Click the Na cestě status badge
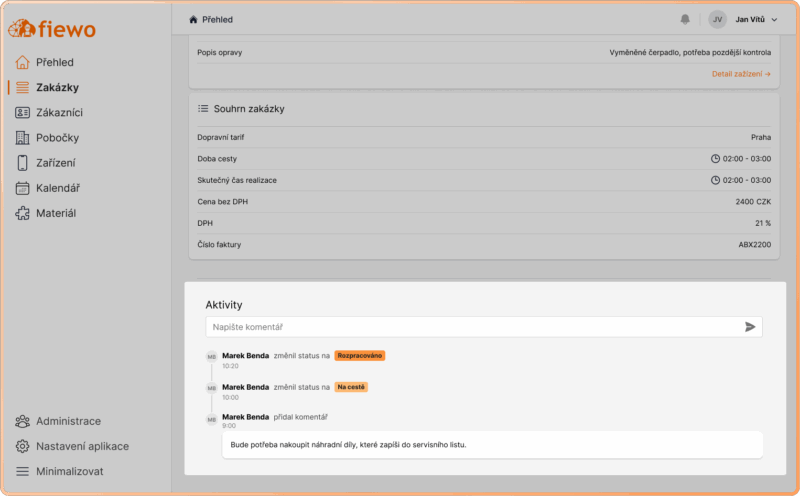The width and height of the screenshot is (800, 496). click(x=351, y=387)
